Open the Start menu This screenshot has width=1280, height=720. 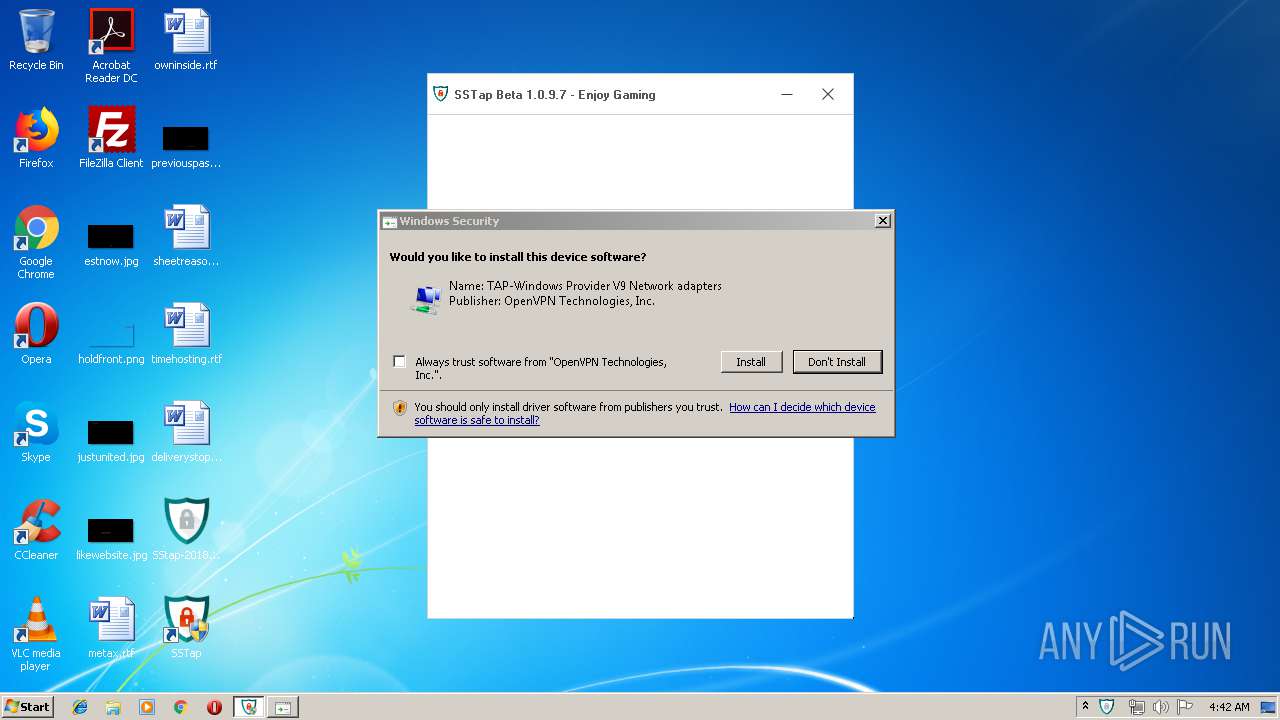27,707
